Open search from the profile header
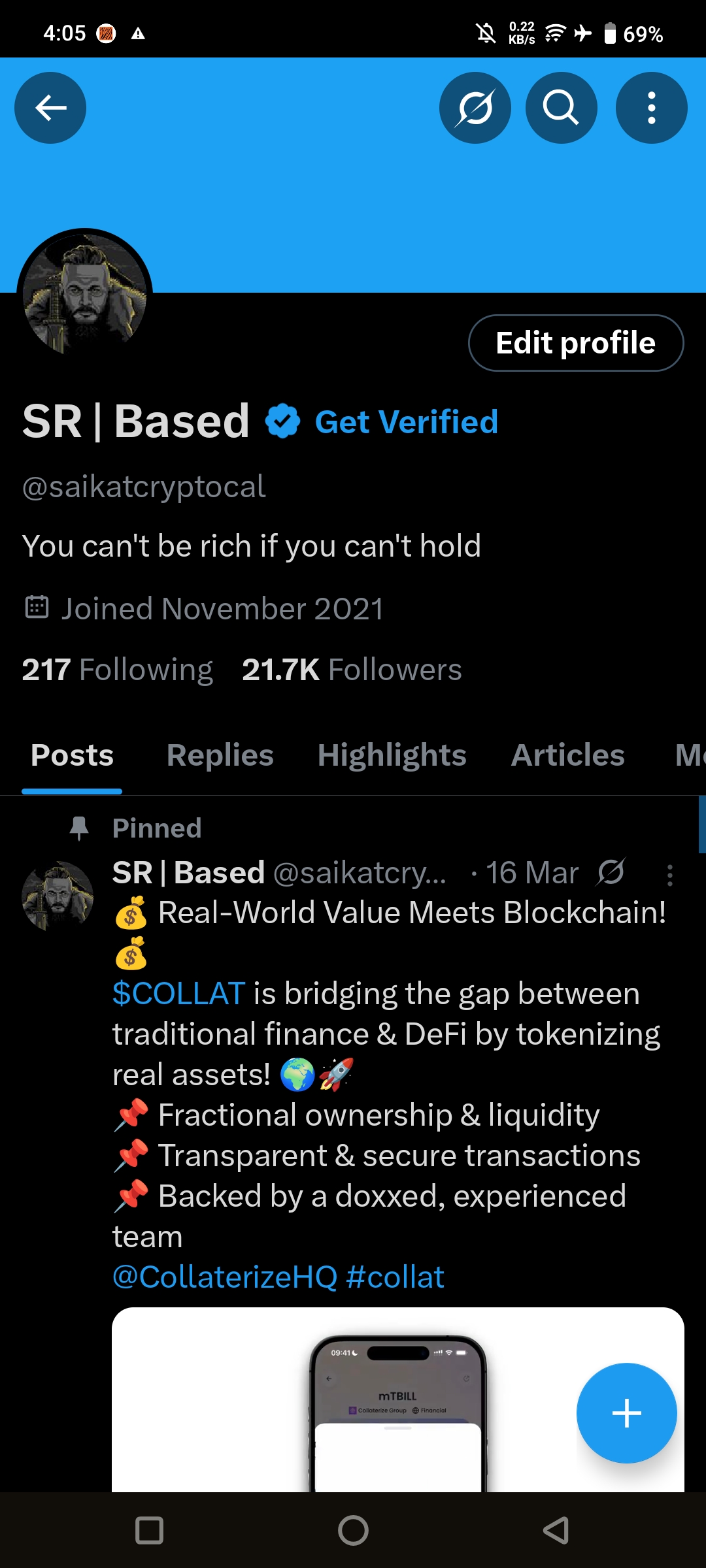The image size is (706, 1568). (x=561, y=108)
